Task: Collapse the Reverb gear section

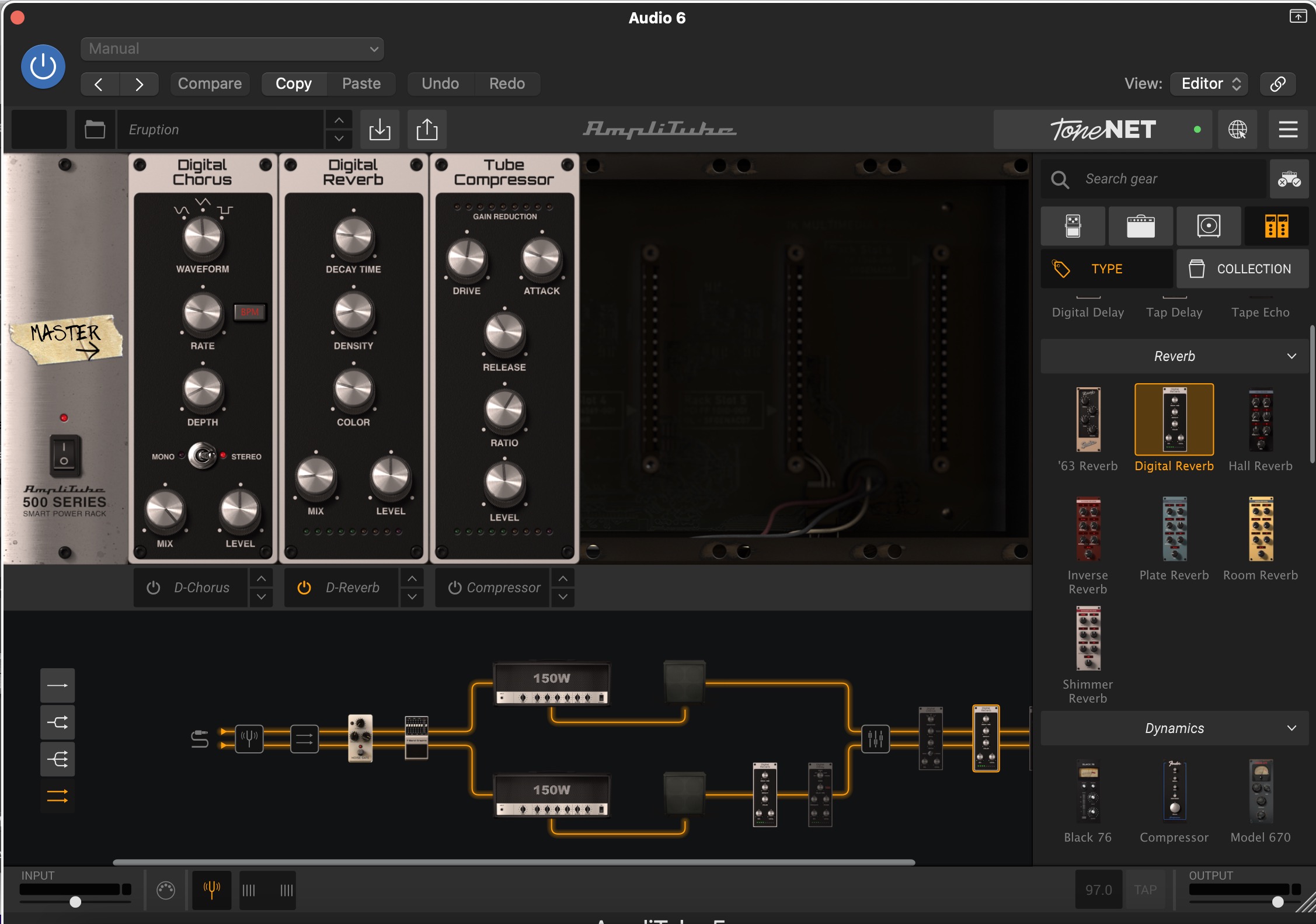Action: click(1175, 356)
